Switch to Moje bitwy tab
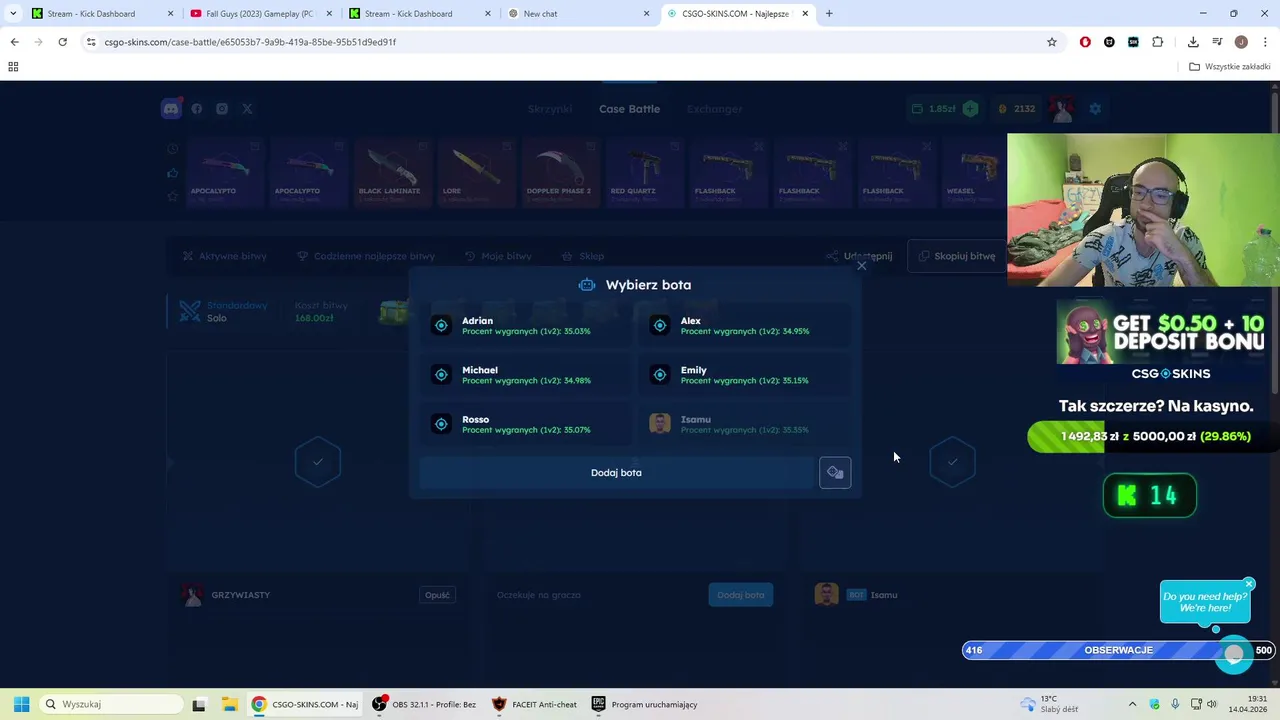 tap(498, 256)
